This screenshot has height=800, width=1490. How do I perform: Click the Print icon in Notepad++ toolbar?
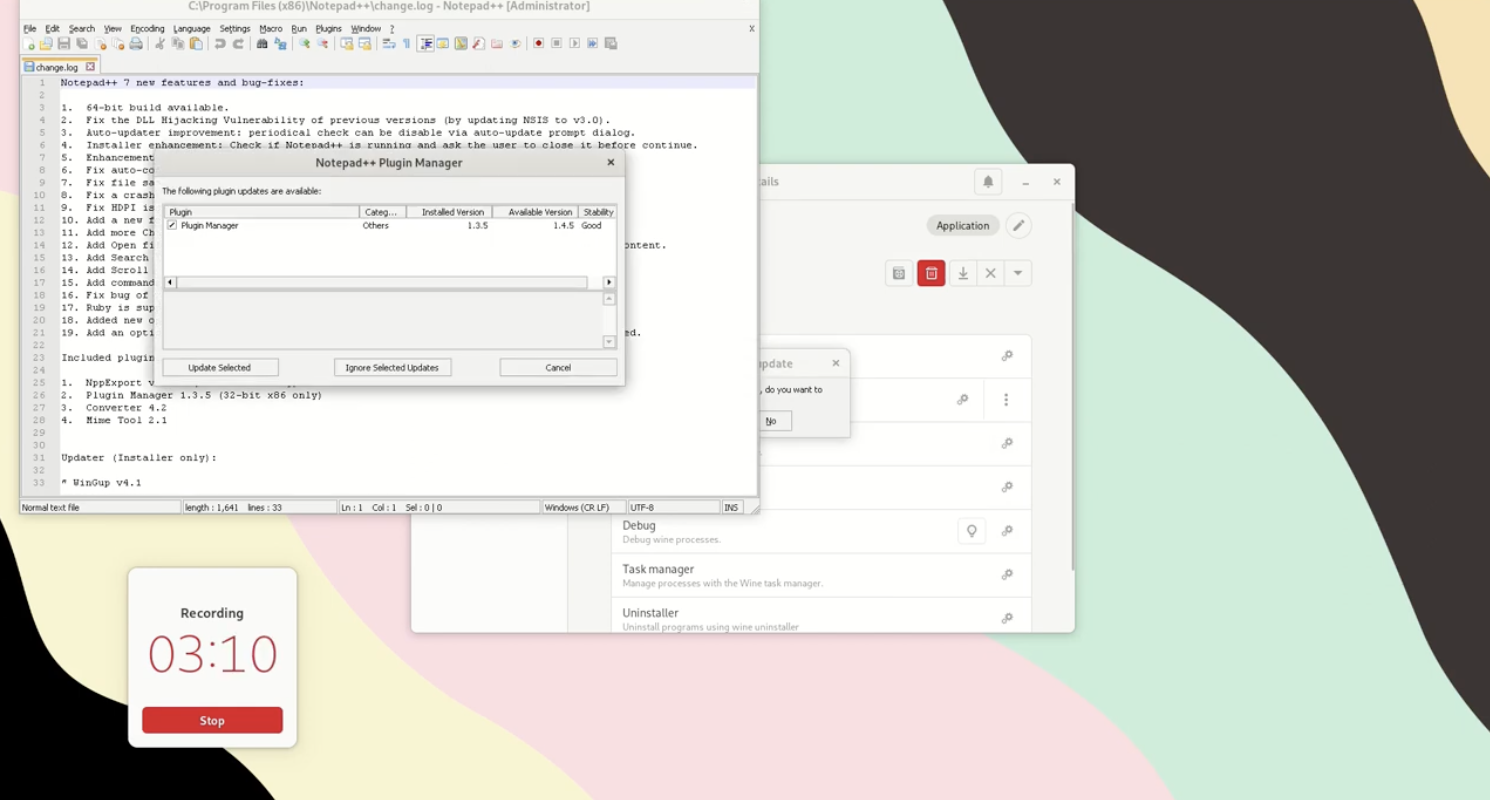136,44
